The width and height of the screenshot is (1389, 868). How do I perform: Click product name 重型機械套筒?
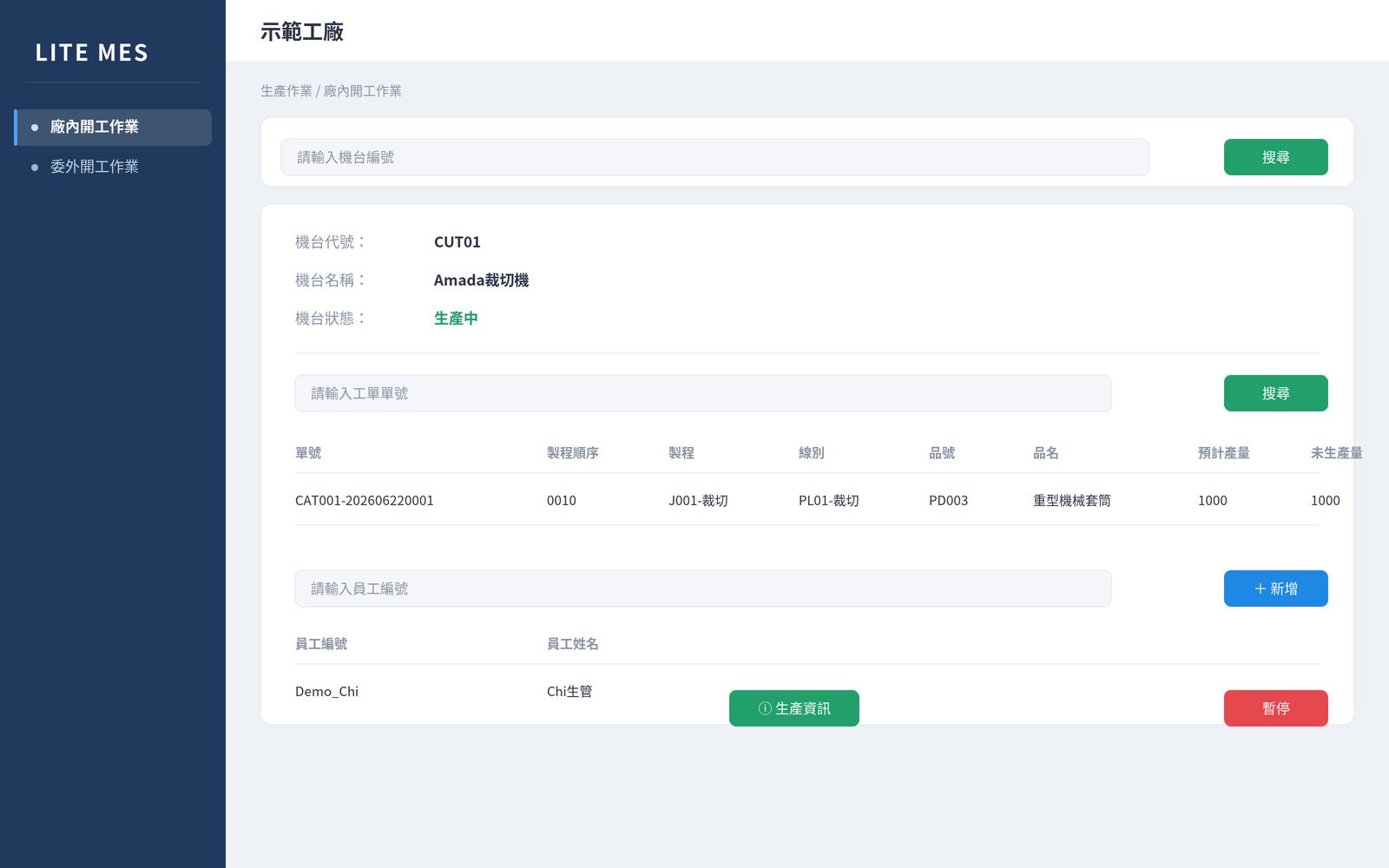(1072, 501)
